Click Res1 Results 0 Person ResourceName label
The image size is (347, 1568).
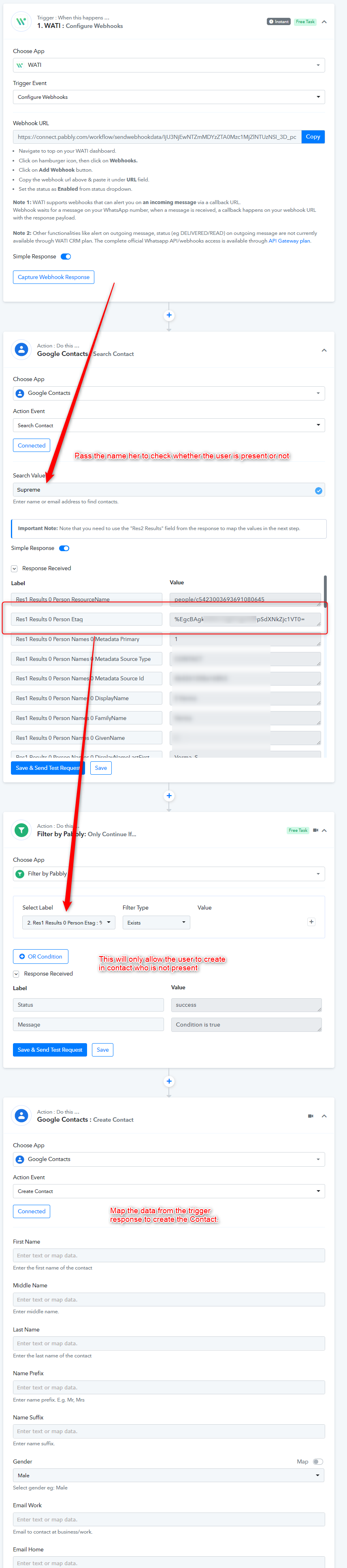[86, 600]
